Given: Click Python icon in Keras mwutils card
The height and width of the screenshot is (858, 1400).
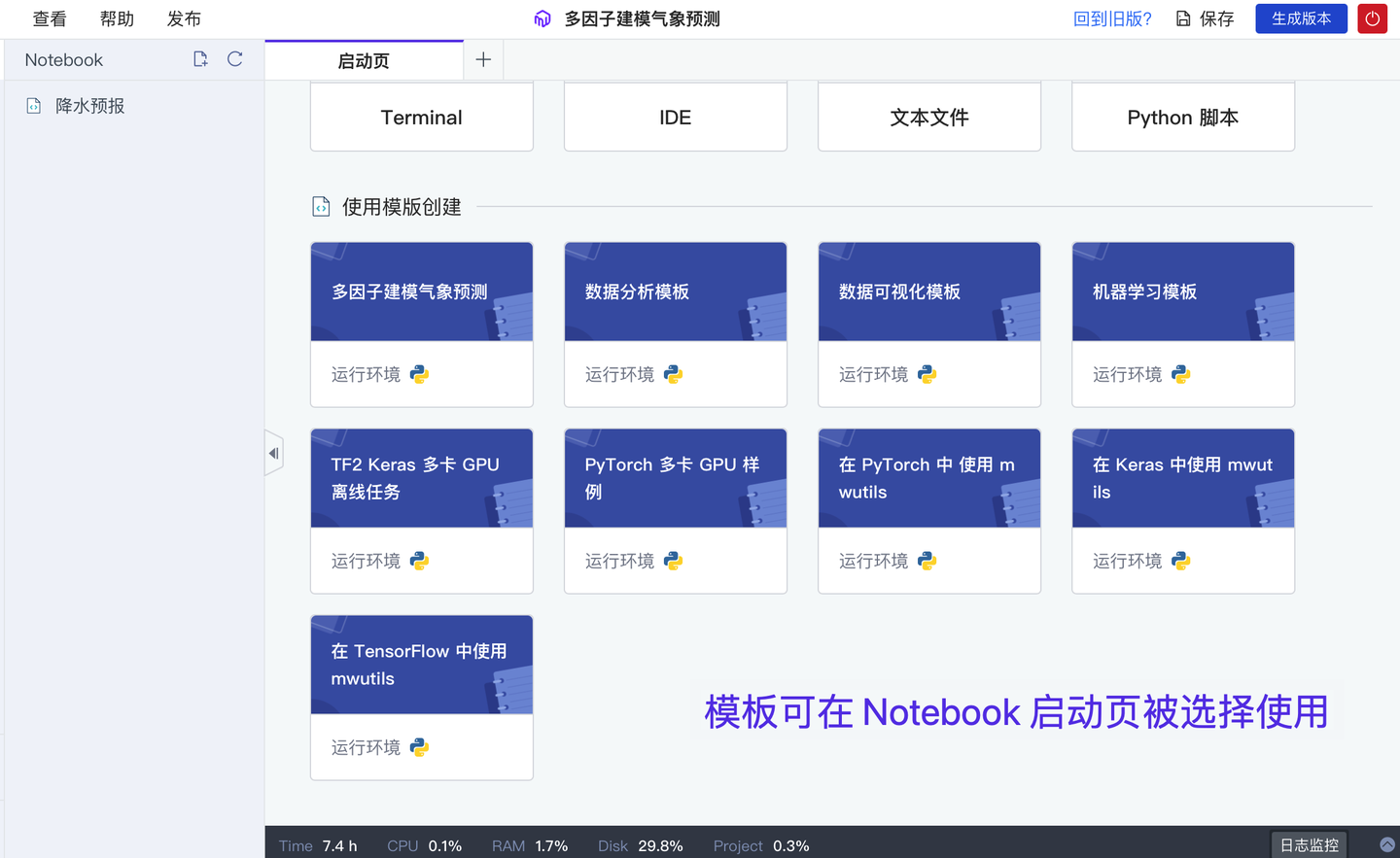Looking at the screenshot, I should click(1180, 561).
